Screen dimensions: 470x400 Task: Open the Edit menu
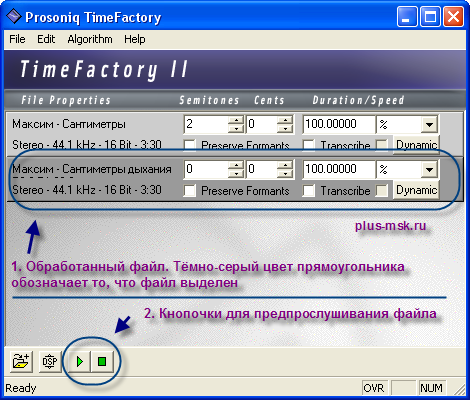(46, 39)
